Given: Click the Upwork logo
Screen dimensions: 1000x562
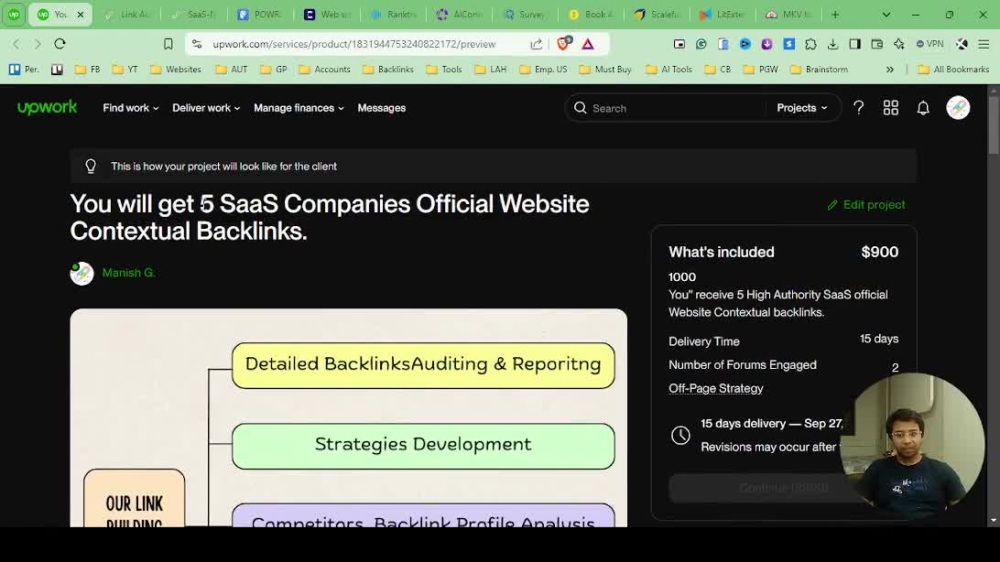Looking at the screenshot, I should pyautogui.click(x=47, y=108).
